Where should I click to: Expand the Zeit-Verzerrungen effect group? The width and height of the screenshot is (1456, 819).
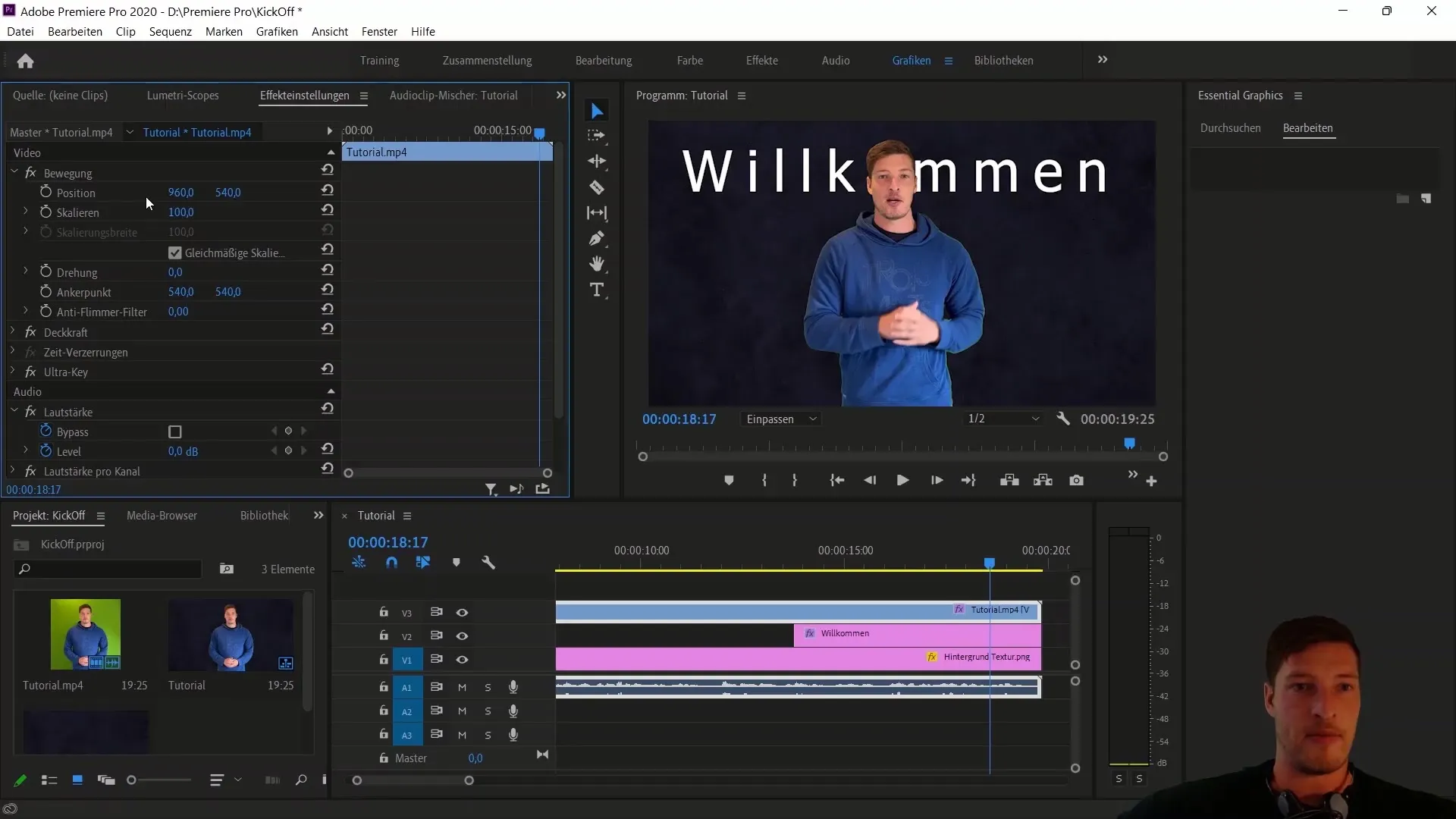(12, 352)
